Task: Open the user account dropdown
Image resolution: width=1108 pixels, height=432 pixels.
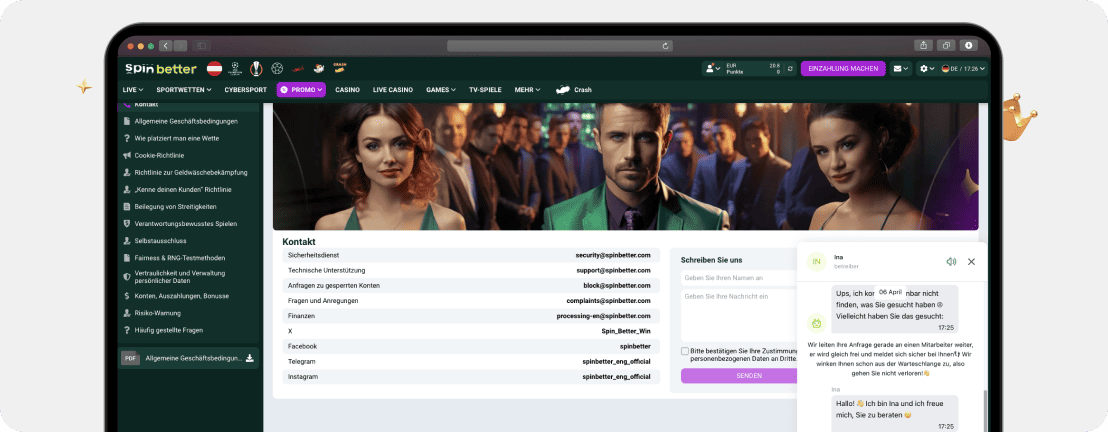Action: (x=712, y=69)
